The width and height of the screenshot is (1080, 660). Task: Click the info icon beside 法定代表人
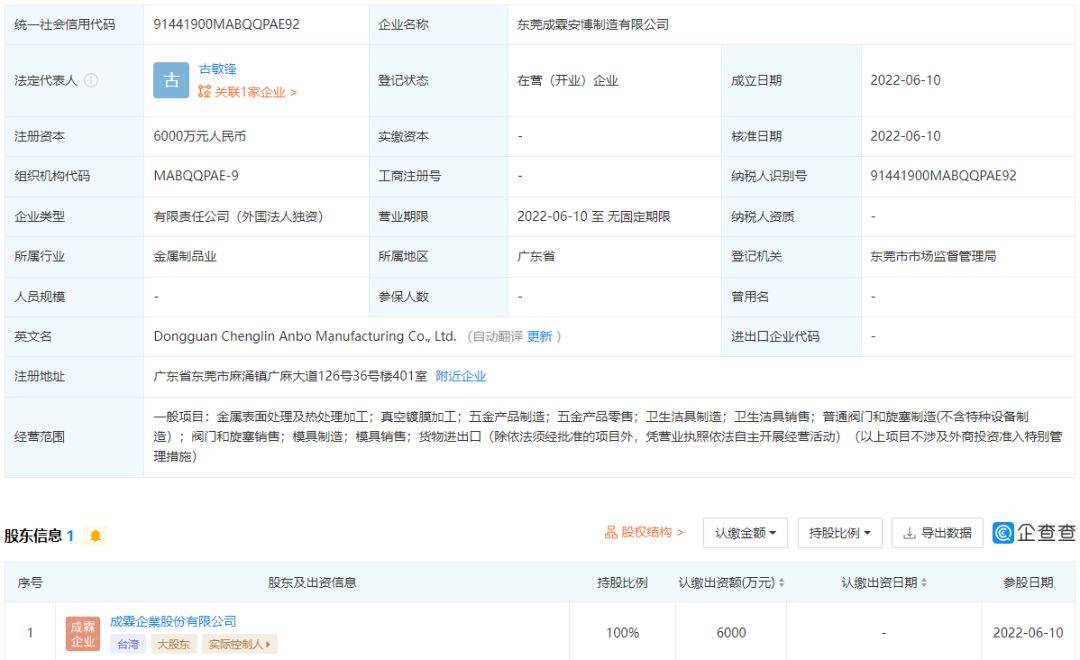tap(92, 81)
